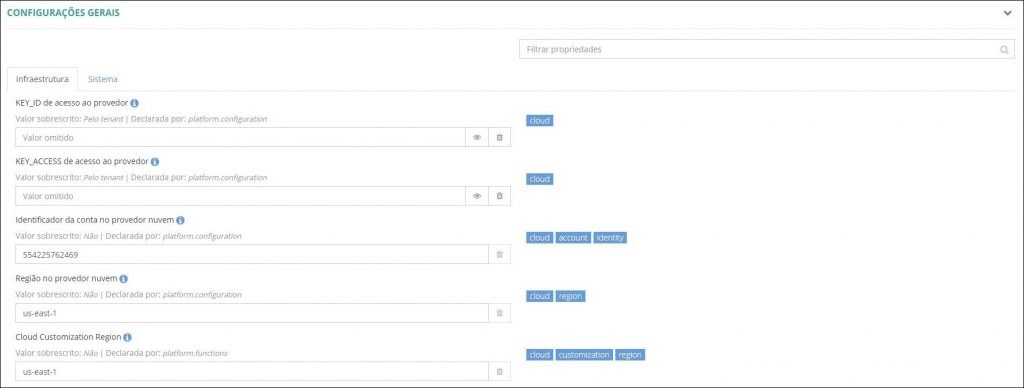Show info for Cloud Customization Region

pos(127,337)
